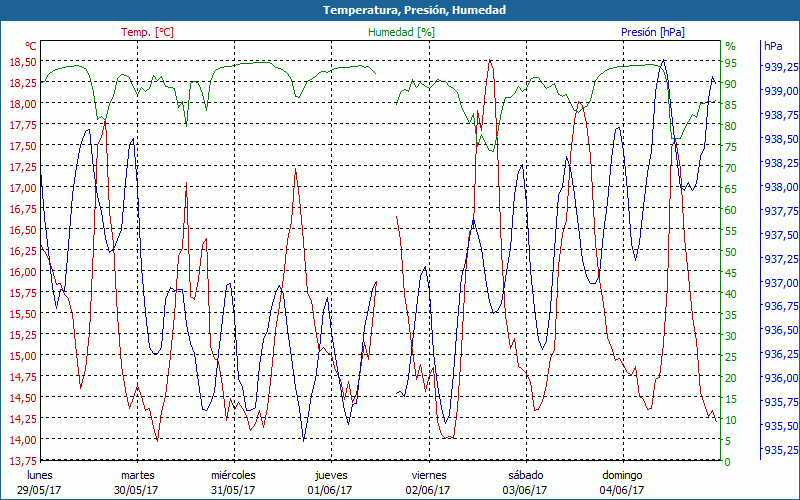Pick the viernes 02/06/17 date label
Image resolution: width=800 pixels, height=500 pixels.
coord(428,482)
